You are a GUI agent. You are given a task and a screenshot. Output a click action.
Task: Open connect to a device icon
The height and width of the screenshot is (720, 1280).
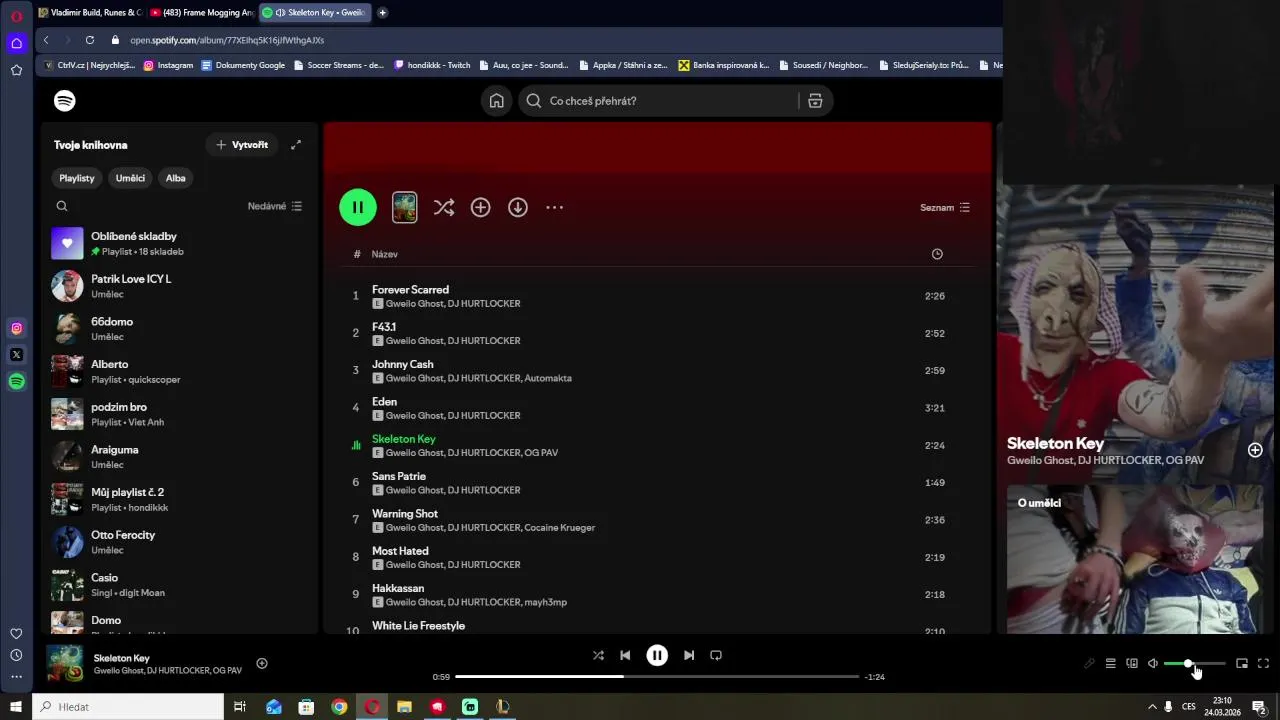pyautogui.click(x=1132, y=664)
